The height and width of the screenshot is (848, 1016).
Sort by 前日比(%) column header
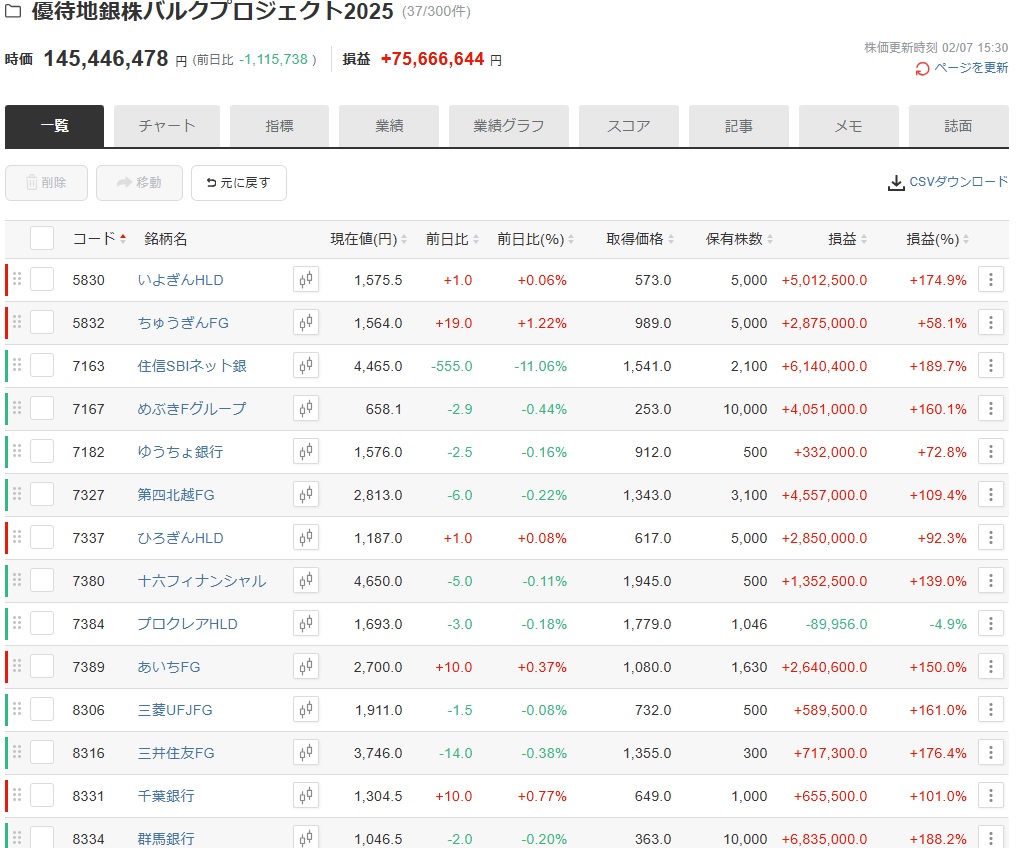pyautogui.click(x=536, y=239)
